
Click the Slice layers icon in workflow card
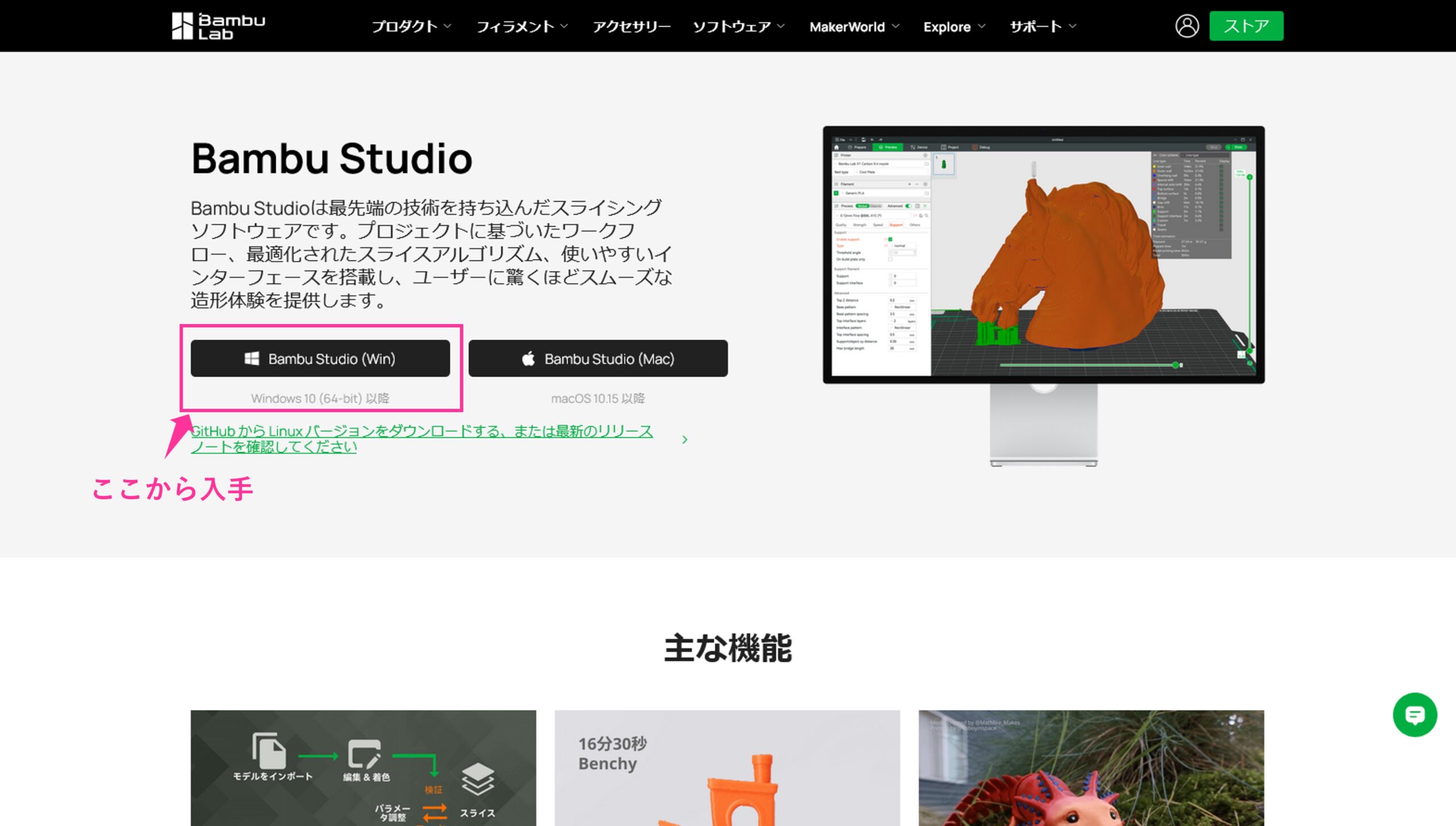click(x=477, y=779)
